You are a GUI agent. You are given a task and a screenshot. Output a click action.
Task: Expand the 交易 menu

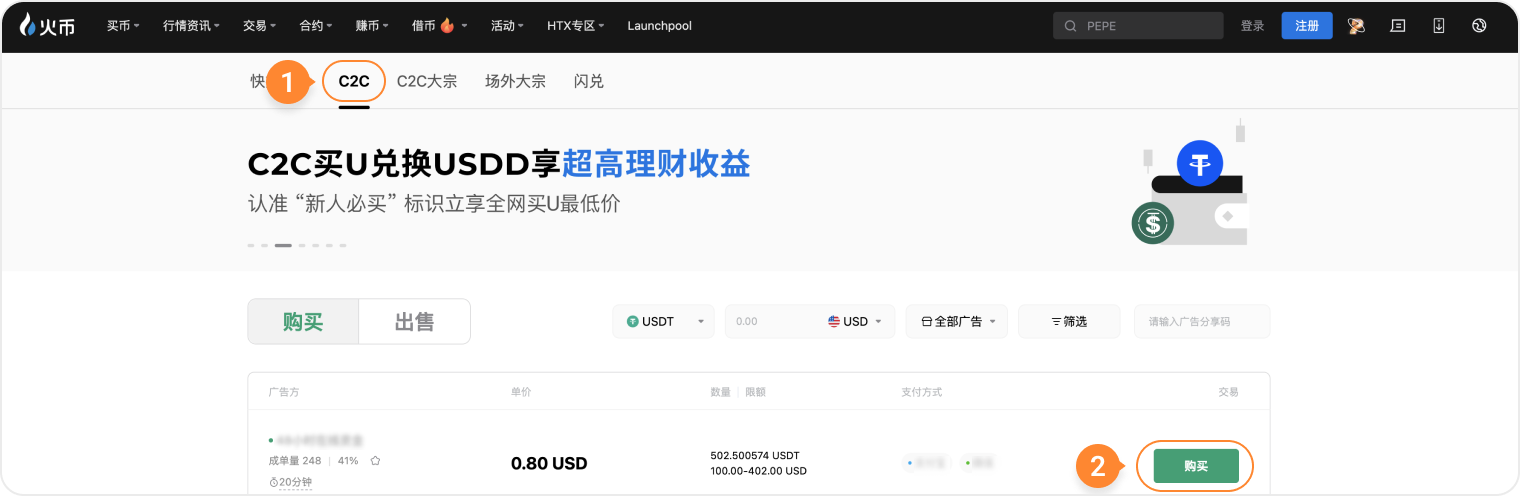pyautogui.click(x=260, y=26)
